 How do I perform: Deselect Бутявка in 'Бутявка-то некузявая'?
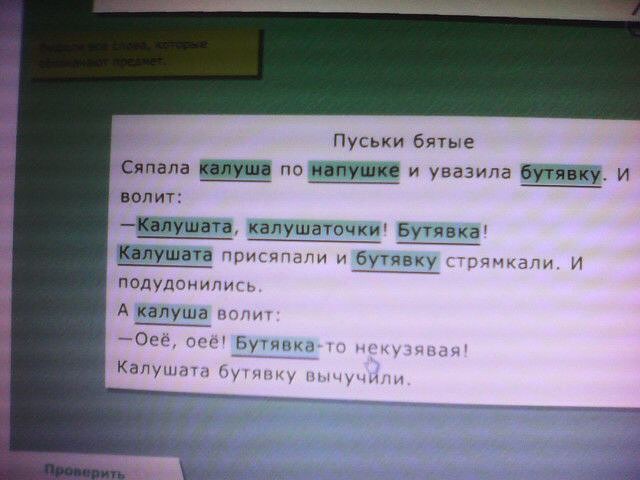click(x=275, y=345)
